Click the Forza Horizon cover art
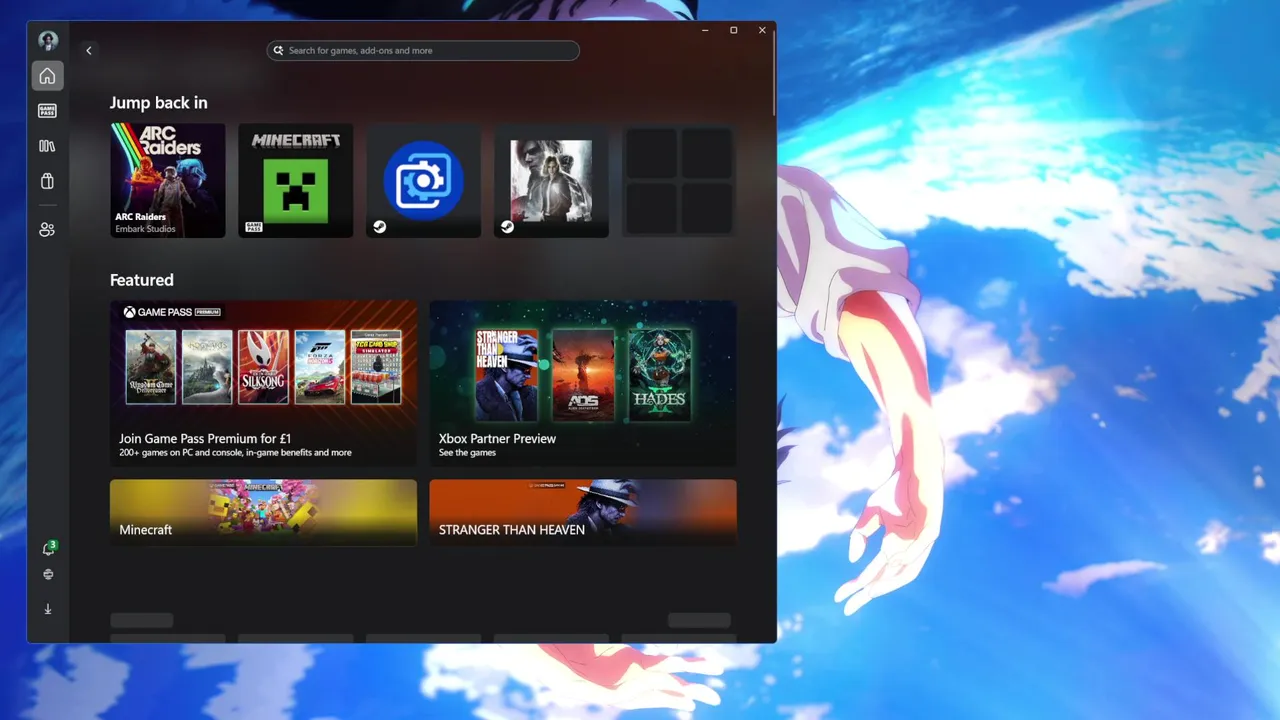This screenshot has width=1280, height=720. point(320,367)
